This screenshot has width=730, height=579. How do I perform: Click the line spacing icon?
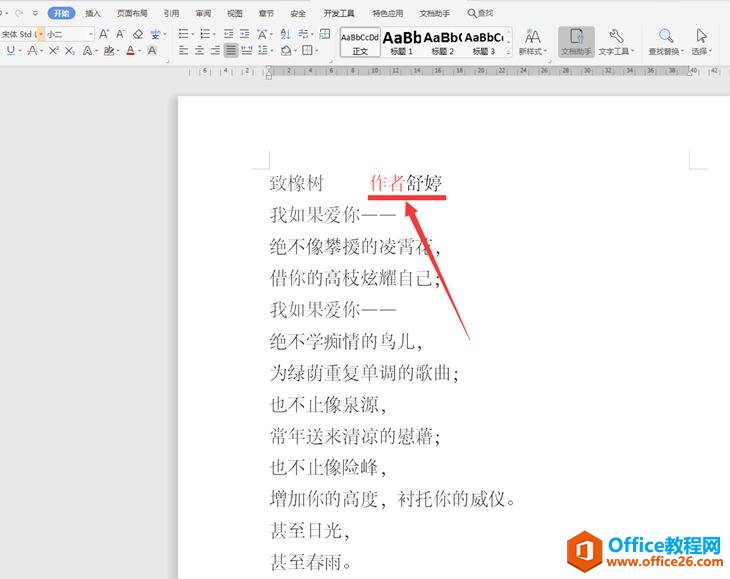[263, 50]
